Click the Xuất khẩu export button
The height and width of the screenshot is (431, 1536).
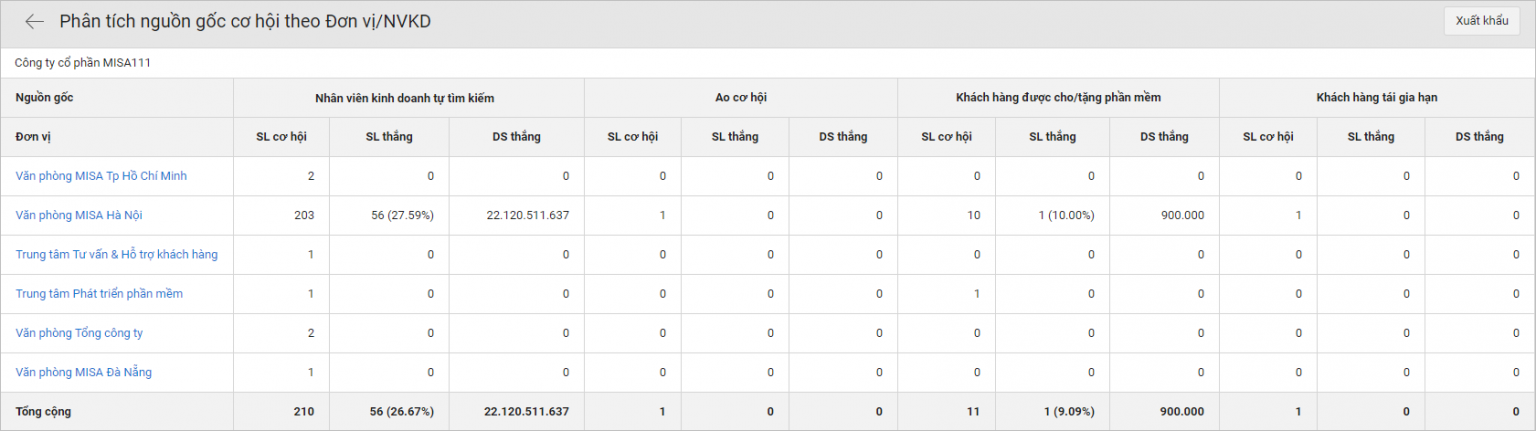(x=1481, y=22)
